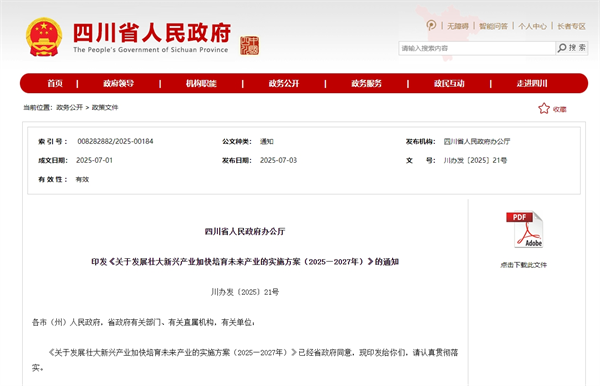
Task: Click centered document number 川办发〔2025〕21号
Action: pos(245,292)
